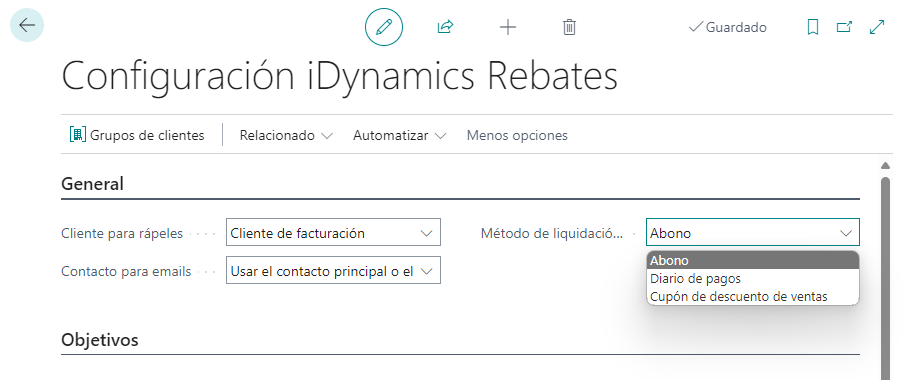The width and height of the screenshot is (920, 380).
Task: Click Método de liquidación combo box
Action: pos(753,233)
